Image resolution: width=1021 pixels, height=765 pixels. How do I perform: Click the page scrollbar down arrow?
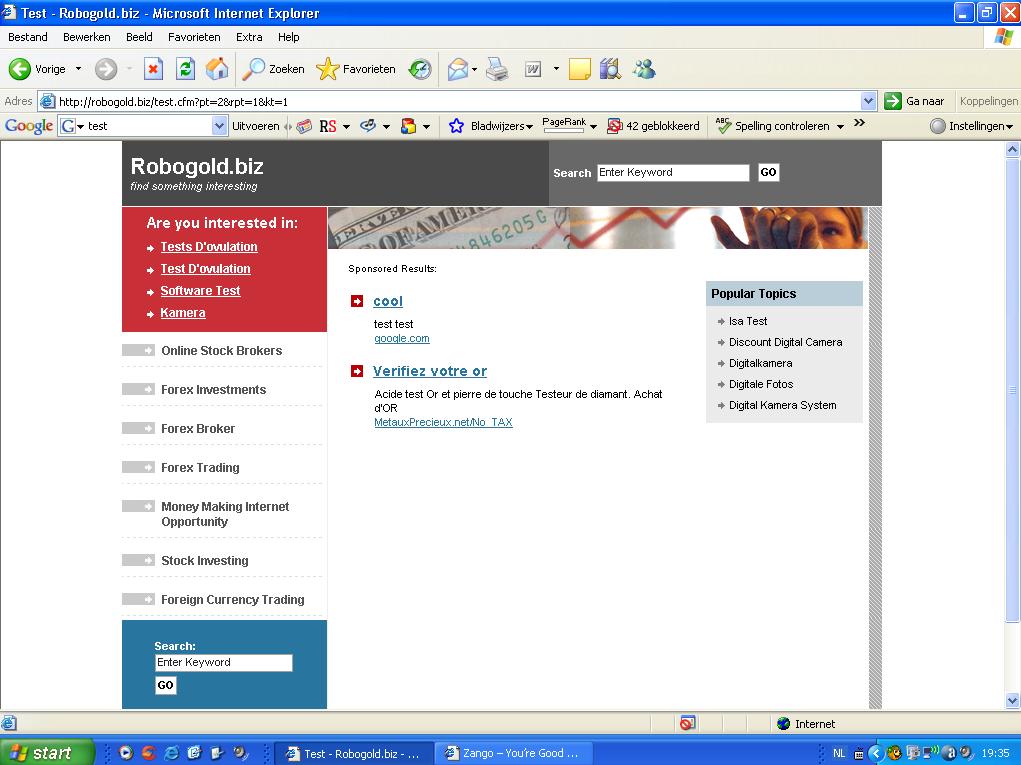click(x=1013, y=701)
